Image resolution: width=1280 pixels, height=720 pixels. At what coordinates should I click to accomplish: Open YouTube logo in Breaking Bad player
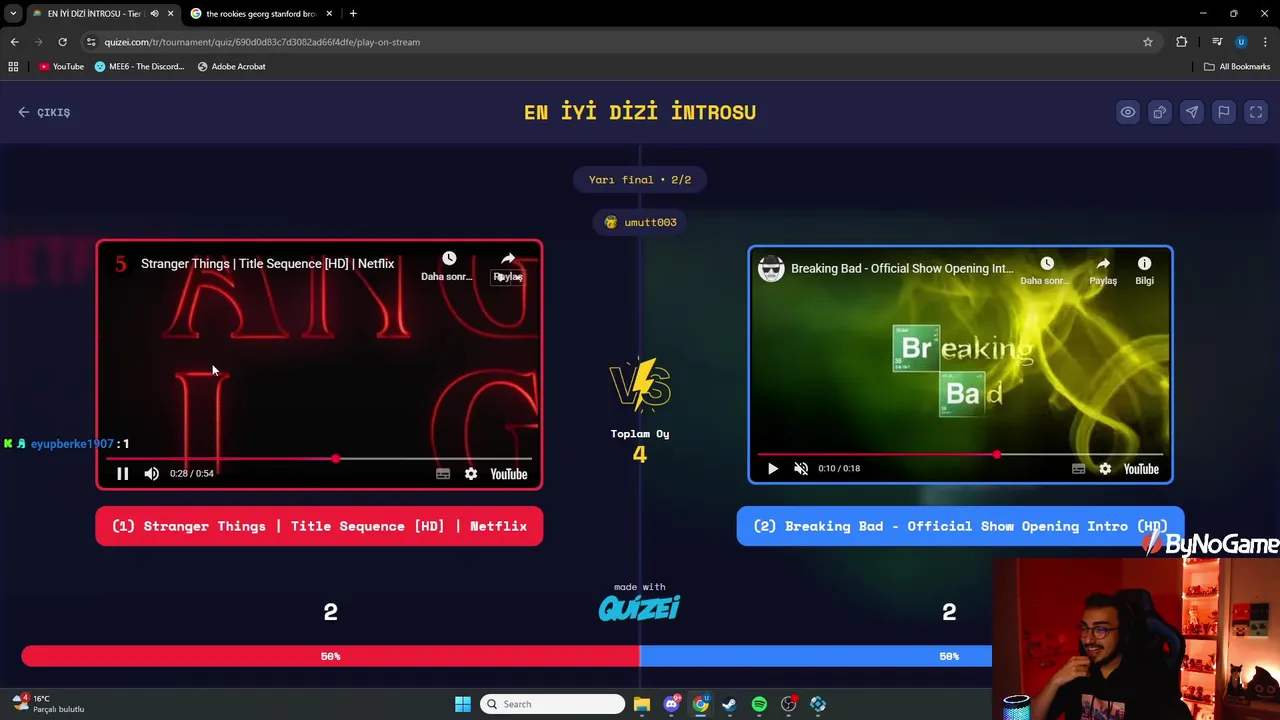click(x=1141, y=468)
